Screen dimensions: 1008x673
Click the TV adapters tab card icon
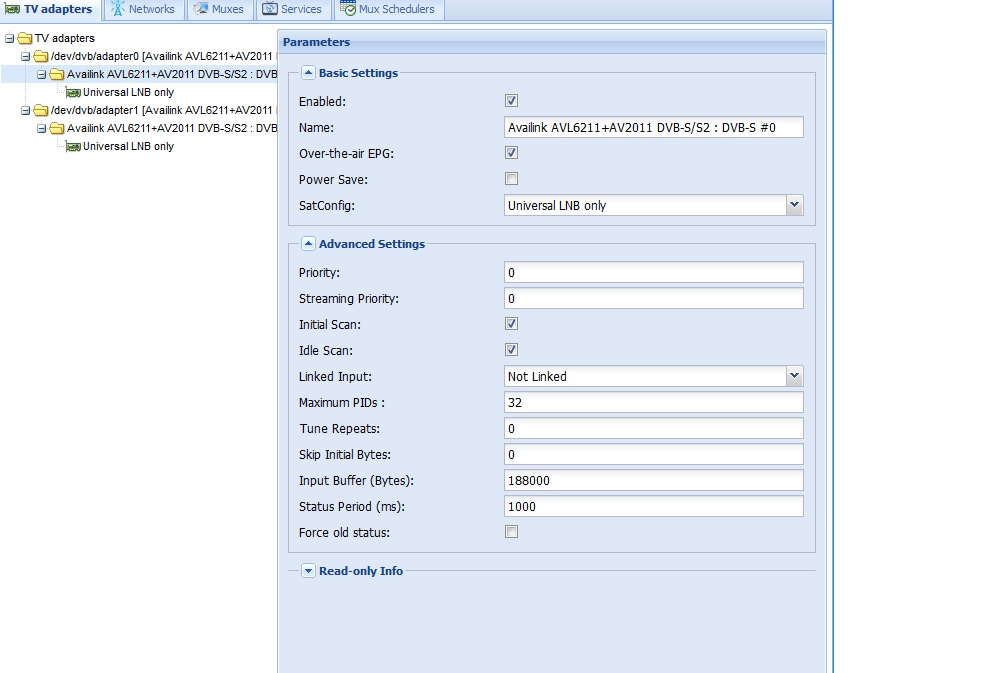click(x=12, y=9)
